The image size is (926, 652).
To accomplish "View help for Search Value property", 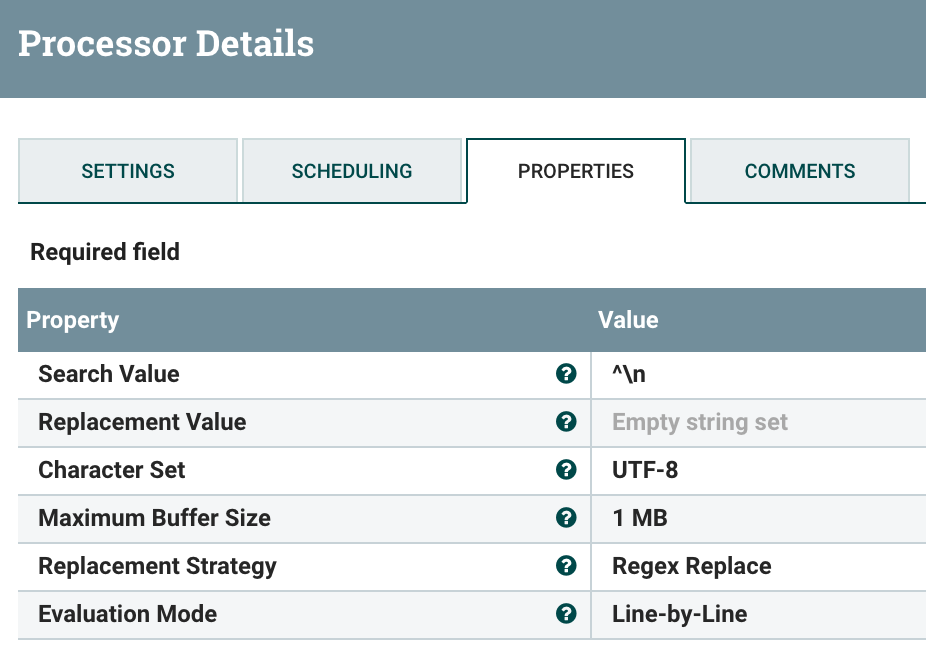I will (567, 374).
